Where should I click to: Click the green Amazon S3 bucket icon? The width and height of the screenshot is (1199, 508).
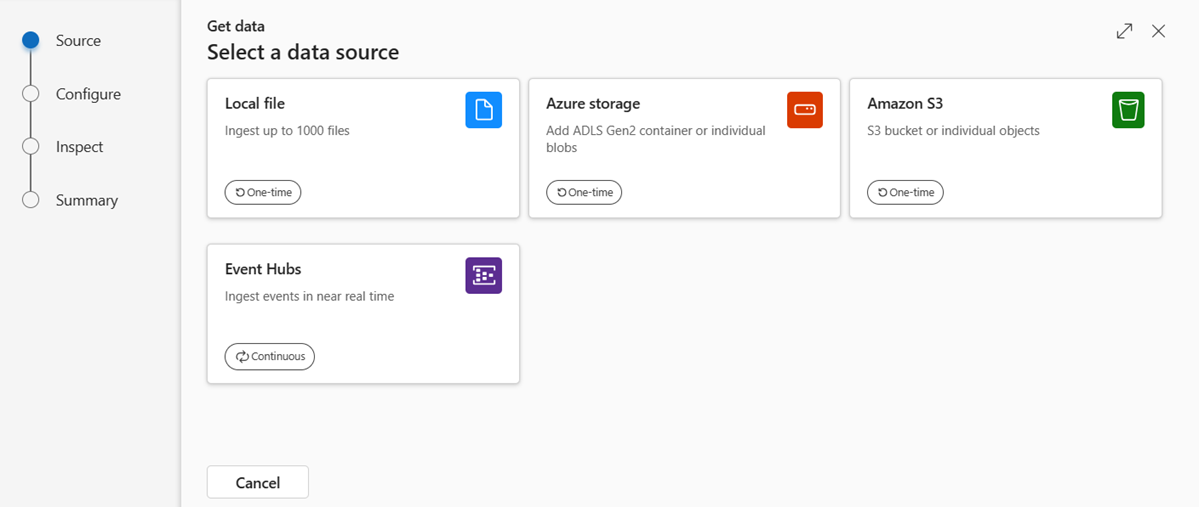click(1128, 110)
